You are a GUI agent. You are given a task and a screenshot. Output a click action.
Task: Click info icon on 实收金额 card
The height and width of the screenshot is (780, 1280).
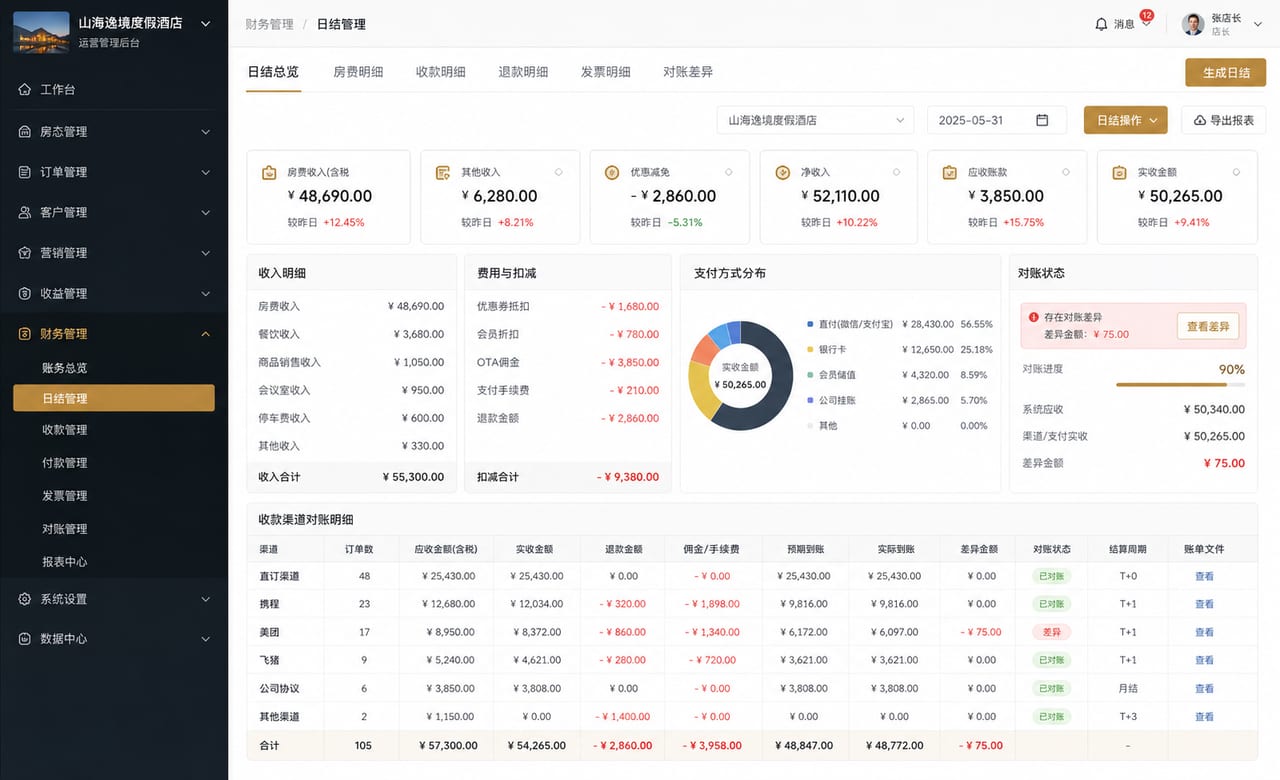[1237, 172]
